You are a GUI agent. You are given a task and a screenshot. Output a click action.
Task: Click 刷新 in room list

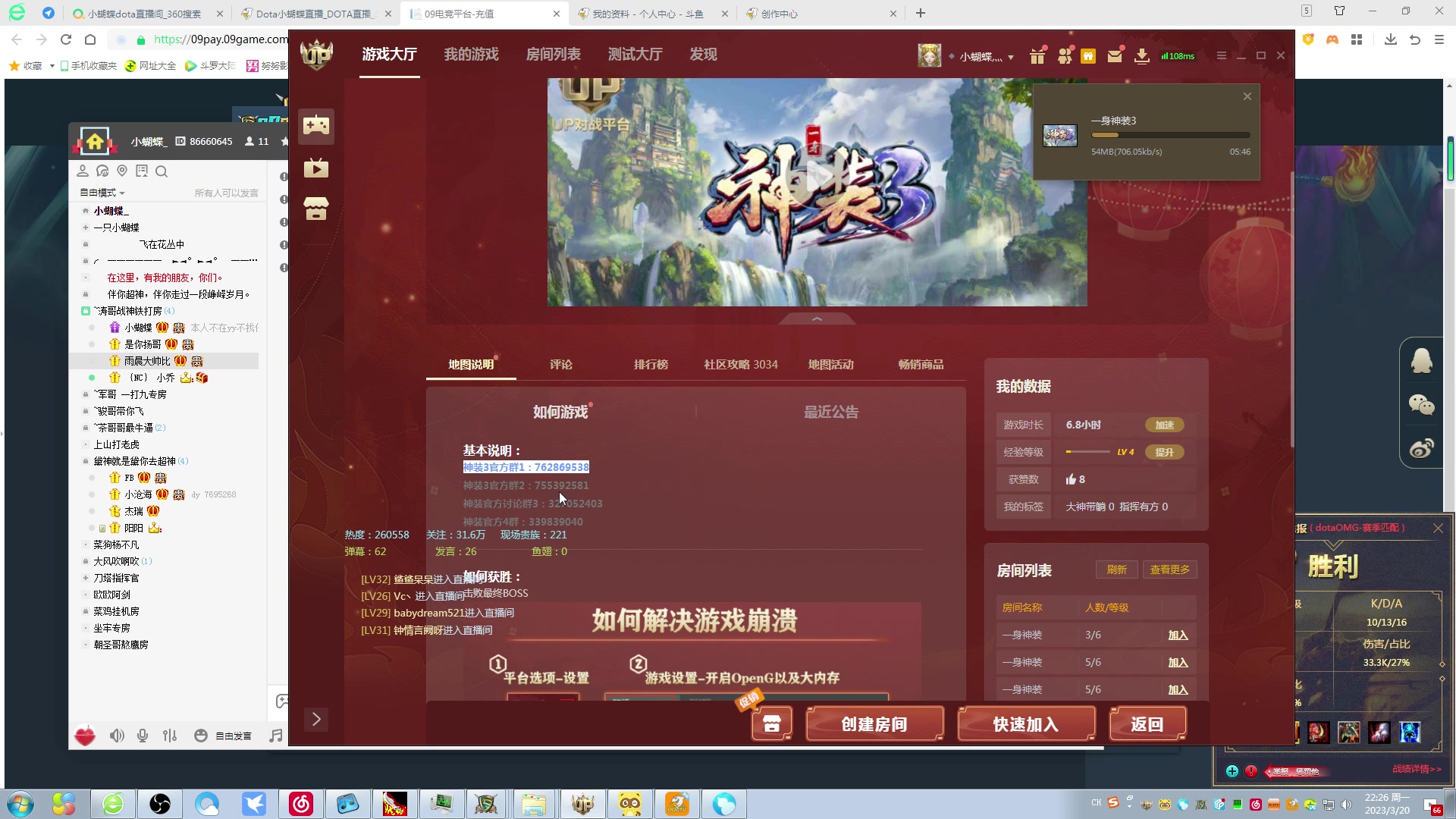point(1116,570)
